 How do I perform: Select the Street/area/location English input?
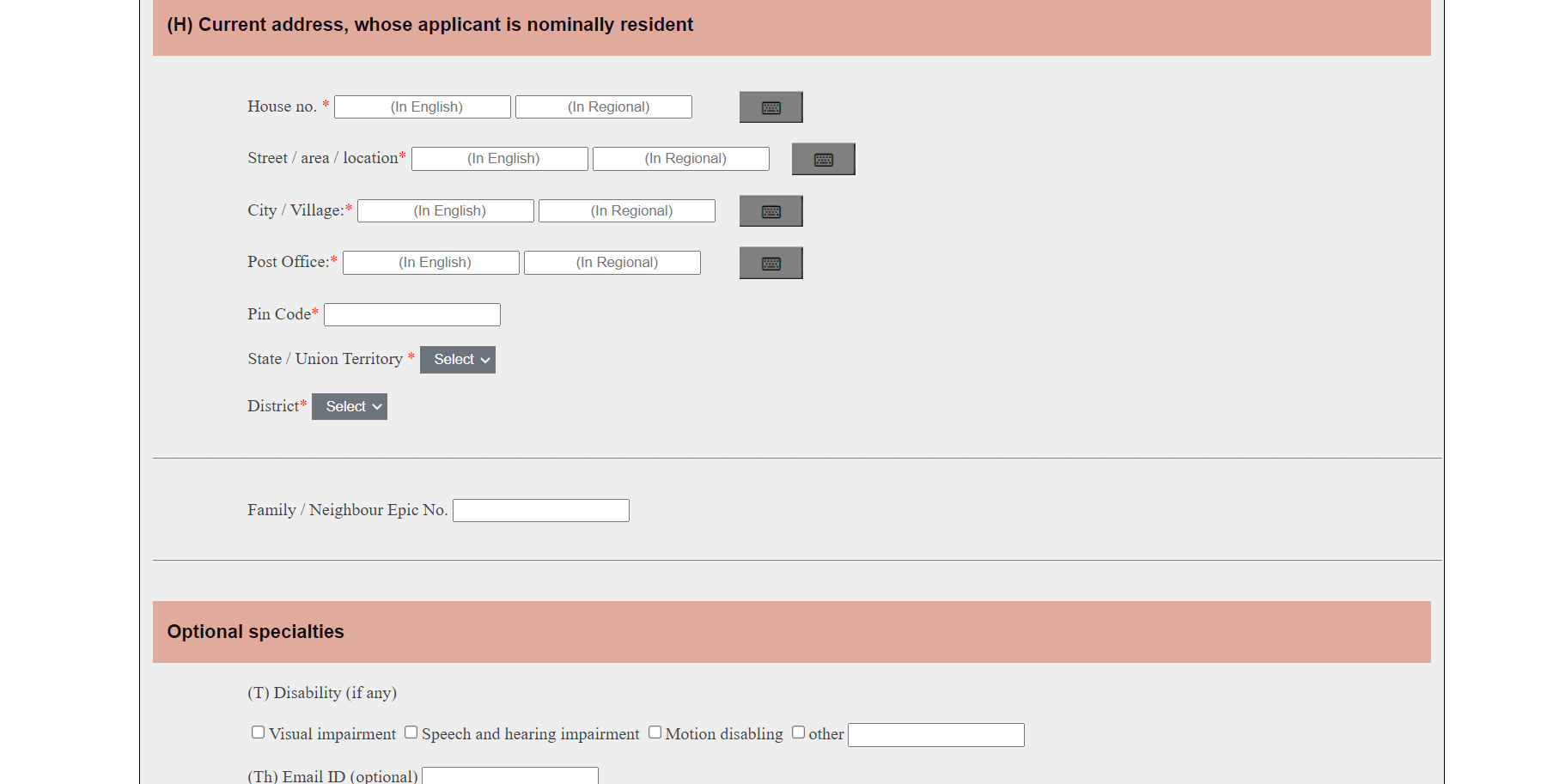coord(499,158)
